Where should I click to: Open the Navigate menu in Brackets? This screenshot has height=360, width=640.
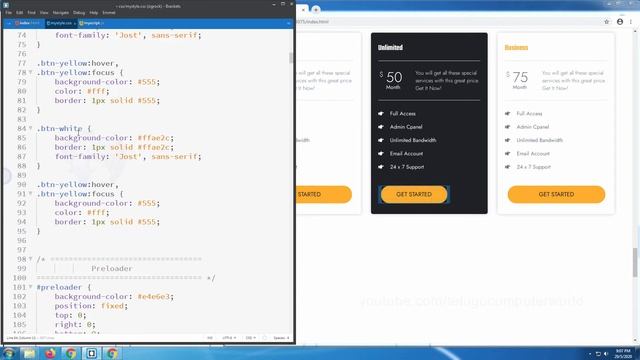click(x=60, y=13)
